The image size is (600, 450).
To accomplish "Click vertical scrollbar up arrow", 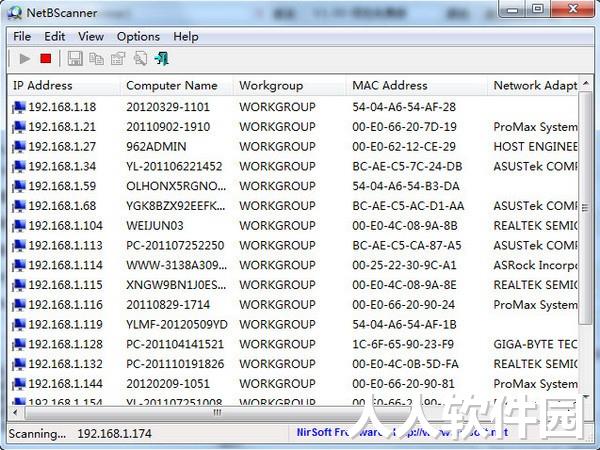I will tap(586, 84).
